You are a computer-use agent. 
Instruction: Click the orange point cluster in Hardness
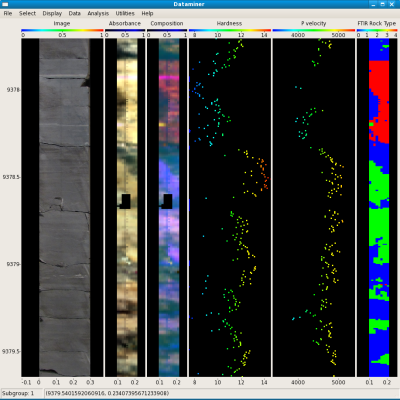[x=264, y=174]
